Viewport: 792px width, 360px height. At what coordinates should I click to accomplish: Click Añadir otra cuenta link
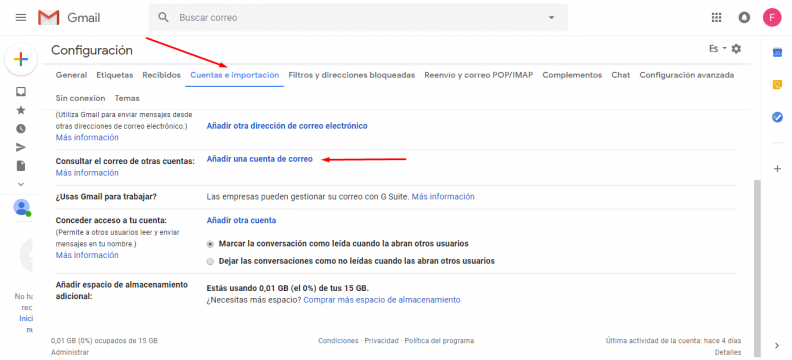click(241, 221)
